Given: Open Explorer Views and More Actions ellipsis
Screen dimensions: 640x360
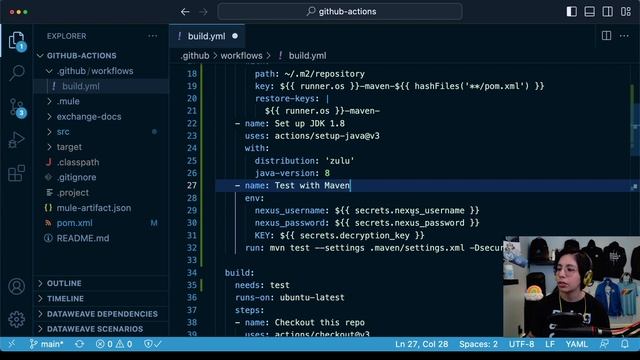Looking at the screenshot, I should pyautogui.click(x=153, y=36).
